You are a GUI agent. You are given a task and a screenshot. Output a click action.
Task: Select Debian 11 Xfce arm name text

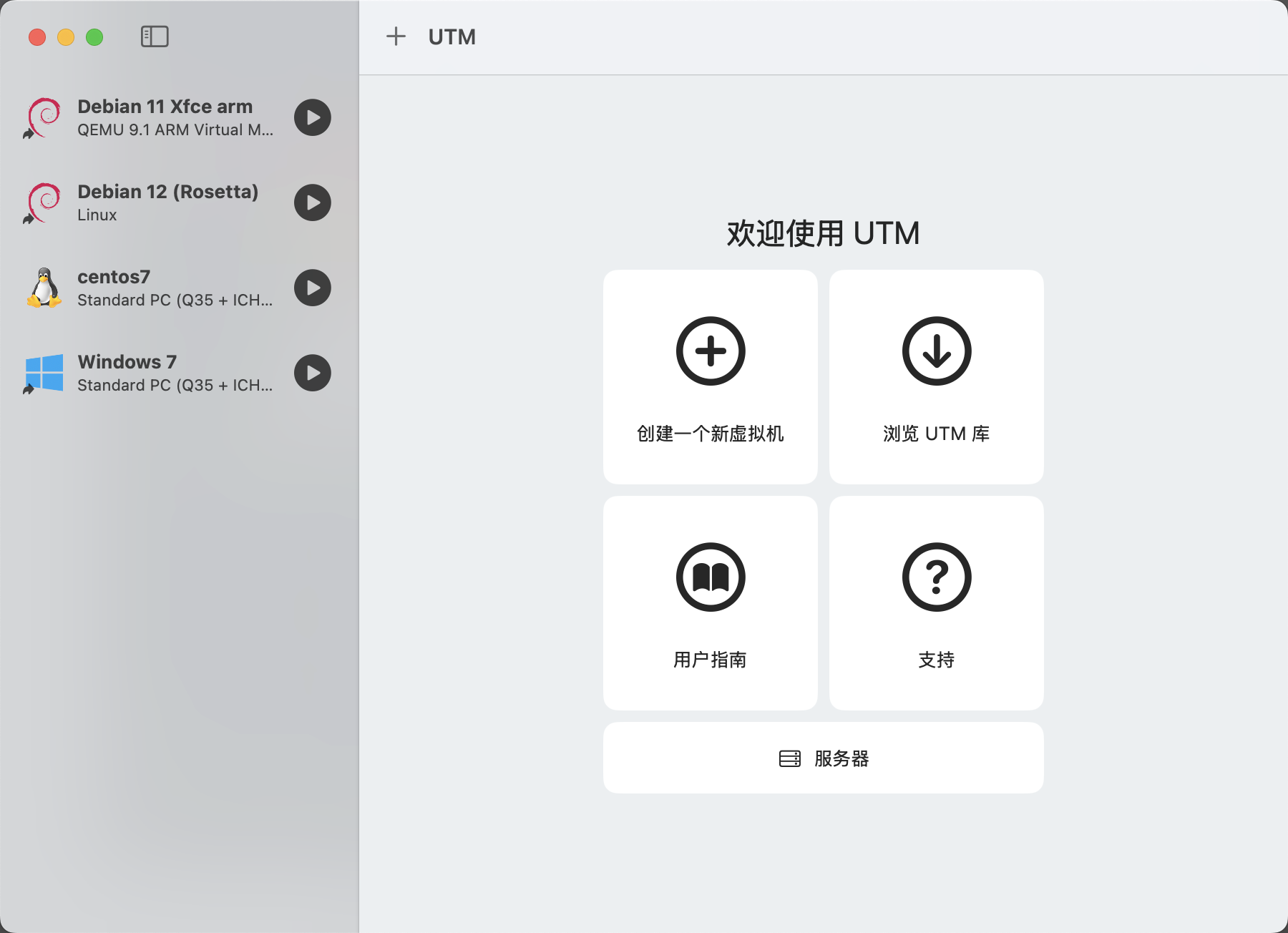165,107
